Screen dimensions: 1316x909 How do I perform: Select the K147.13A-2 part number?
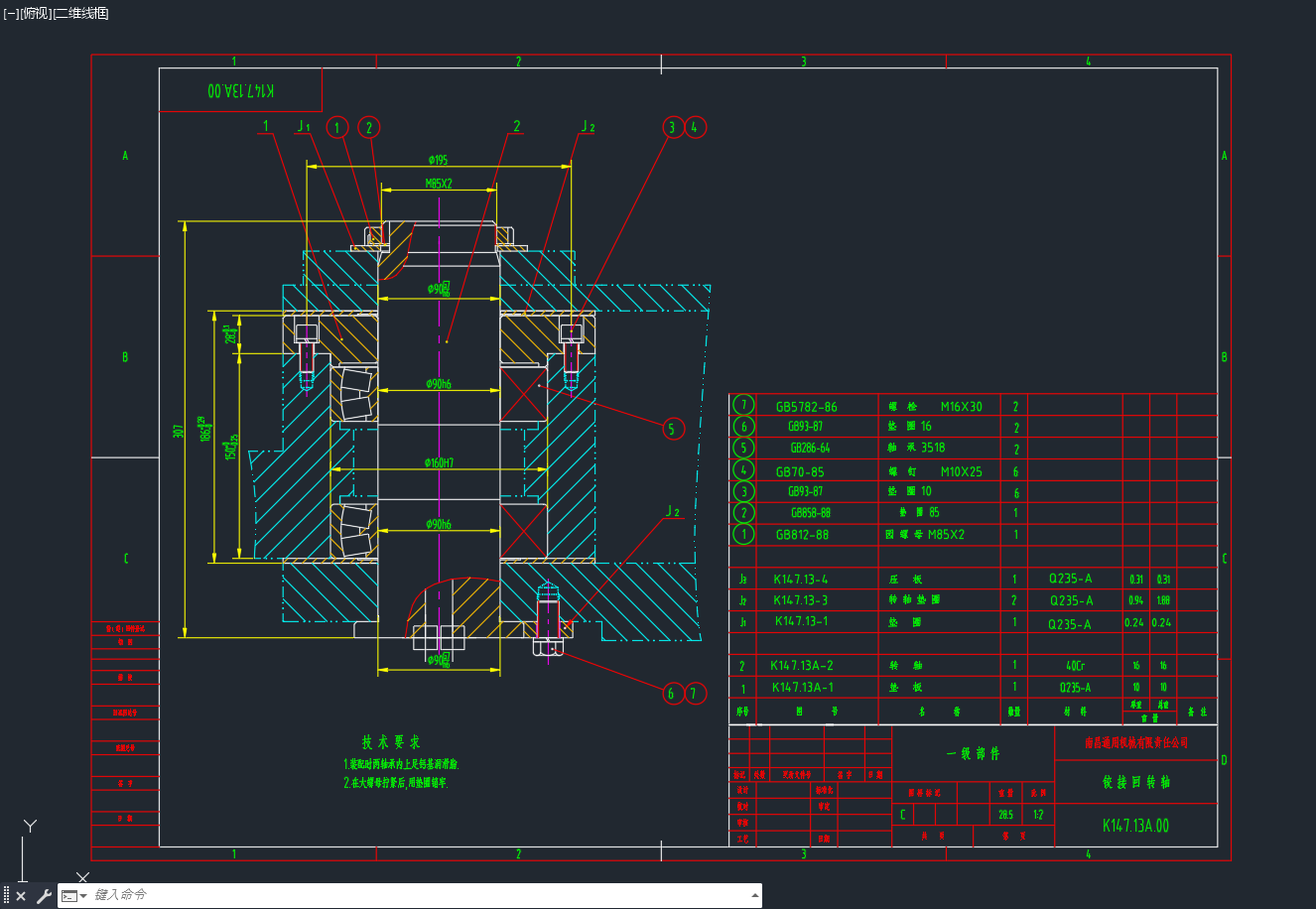(x=802, y=666)
